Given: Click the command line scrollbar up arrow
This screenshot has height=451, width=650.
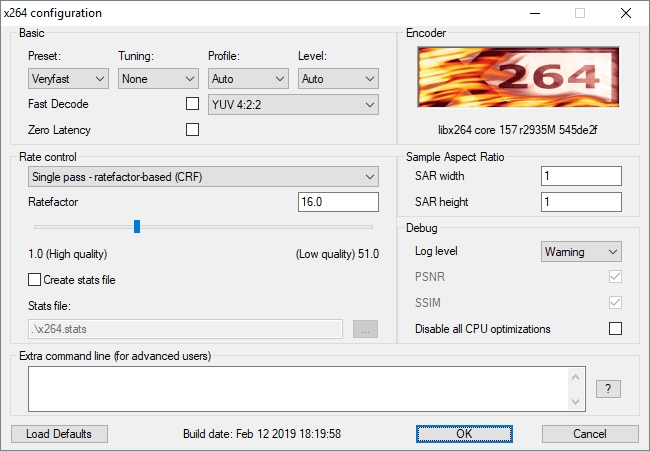Looking at the screenshot, I should coord(575,377).
